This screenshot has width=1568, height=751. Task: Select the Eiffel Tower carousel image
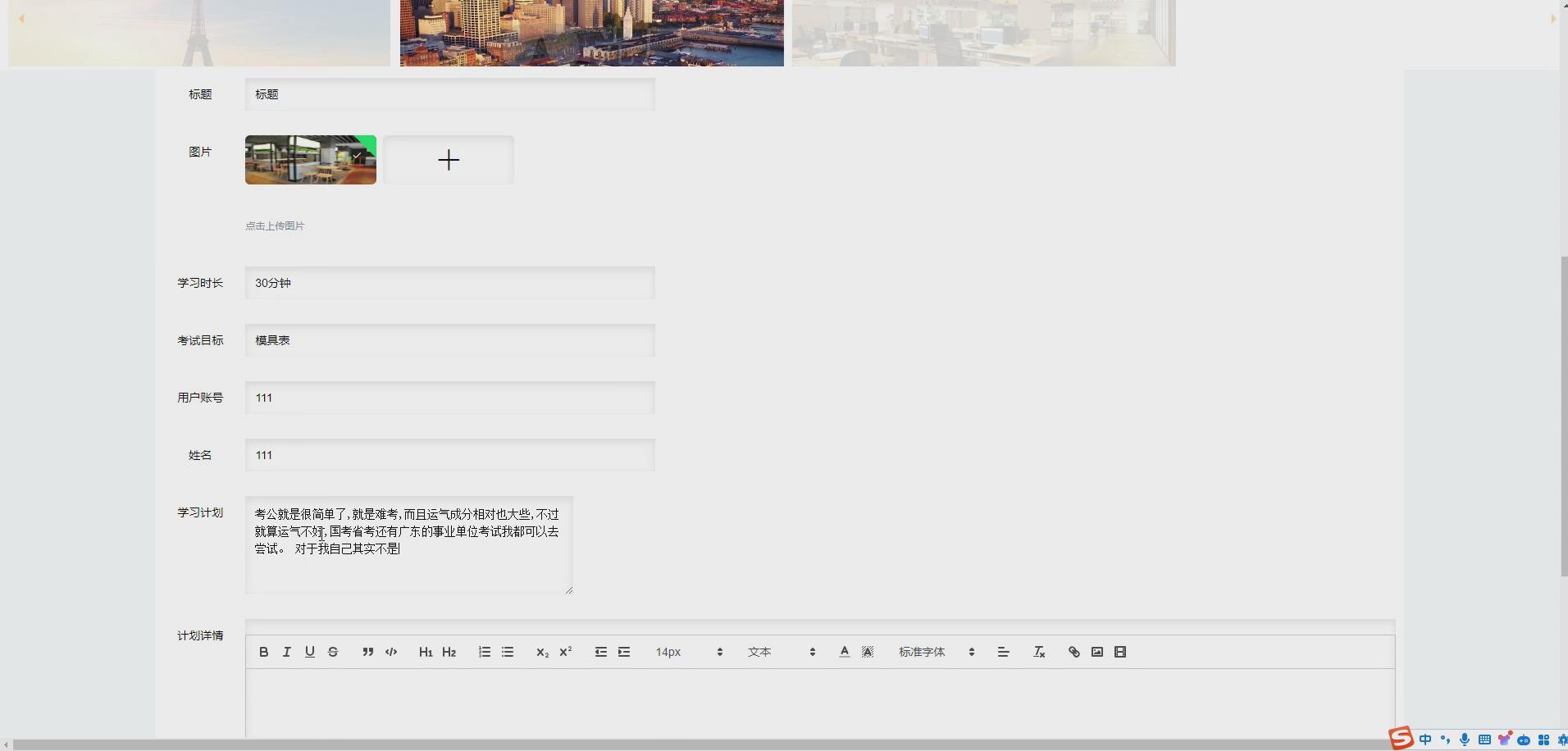(x=199, y=33)
